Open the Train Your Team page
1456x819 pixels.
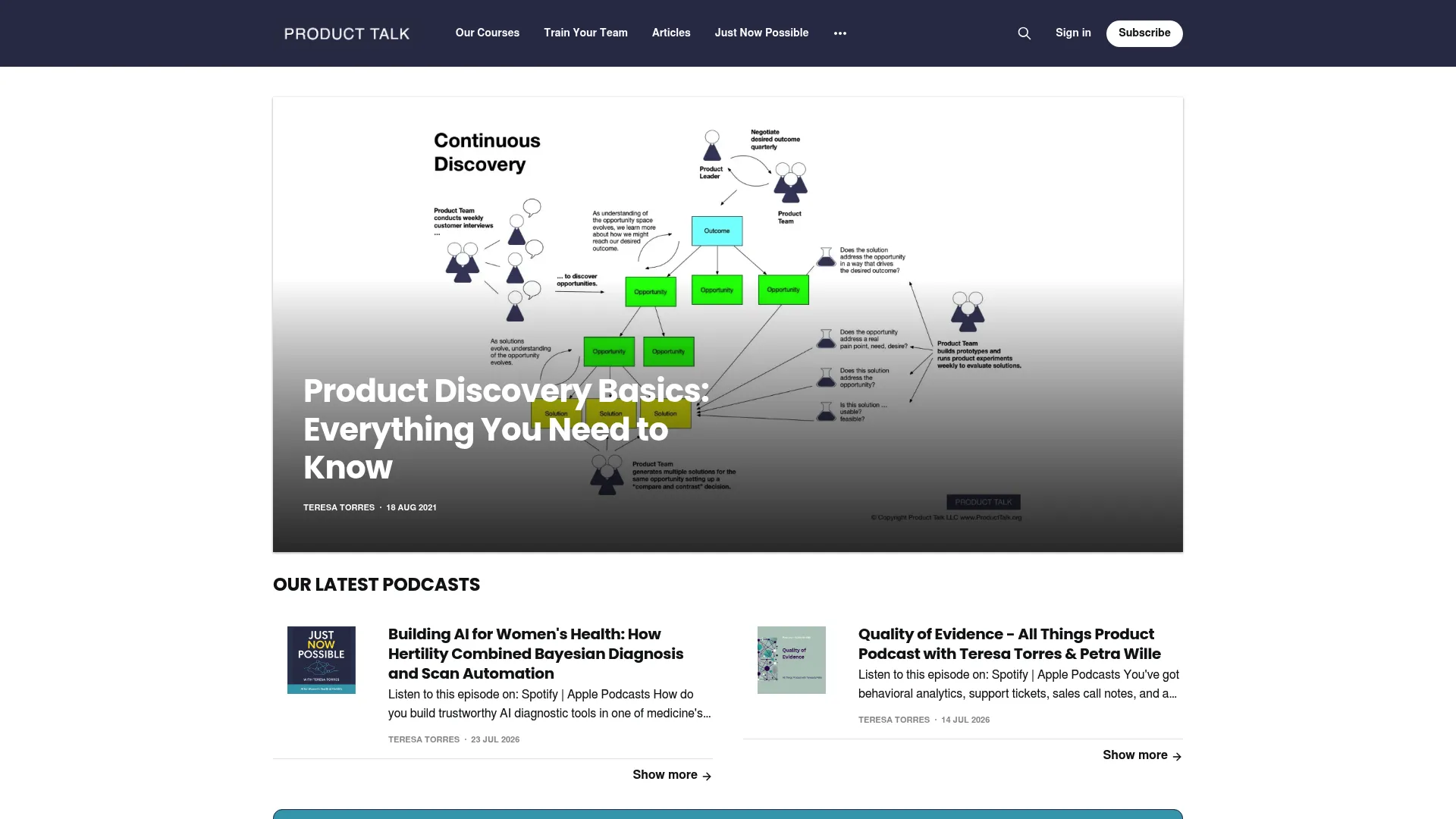click(585, 33)
